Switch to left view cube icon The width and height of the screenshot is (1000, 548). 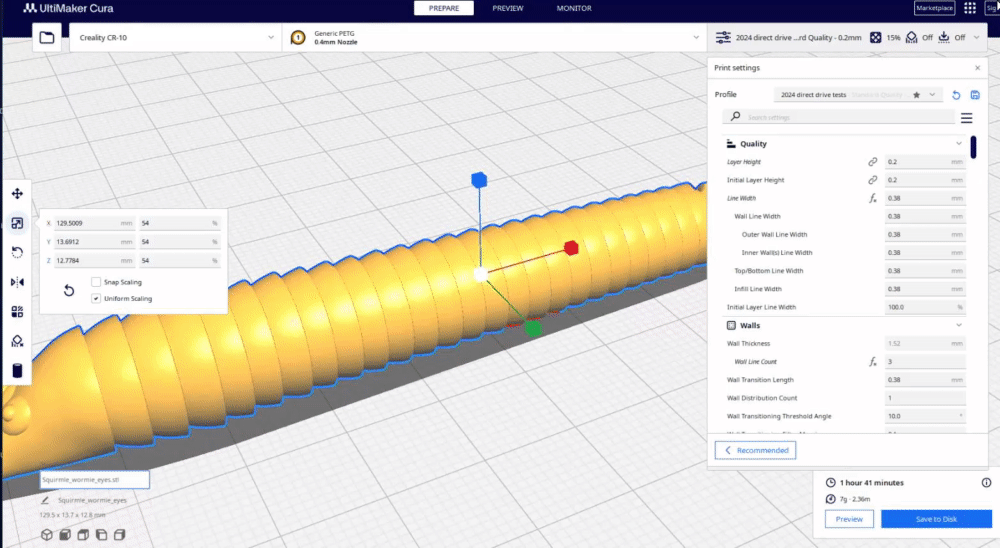click(x=101, y=535)
